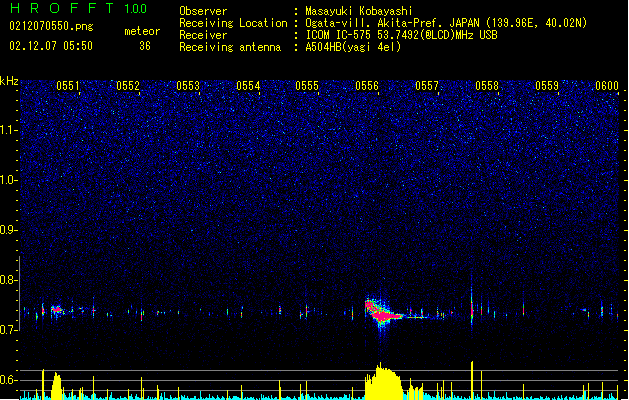Viewport: 629px width, 400px height.
Task: Click the 0.6 frequency axis label
Action: [x=9, y=380]
